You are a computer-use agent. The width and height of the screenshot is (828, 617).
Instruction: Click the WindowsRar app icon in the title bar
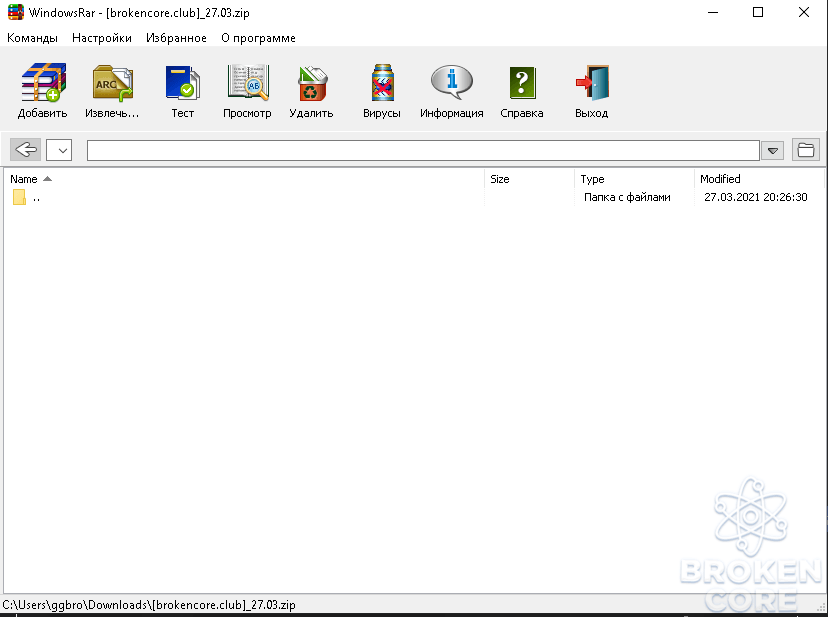tap(16, 12)
